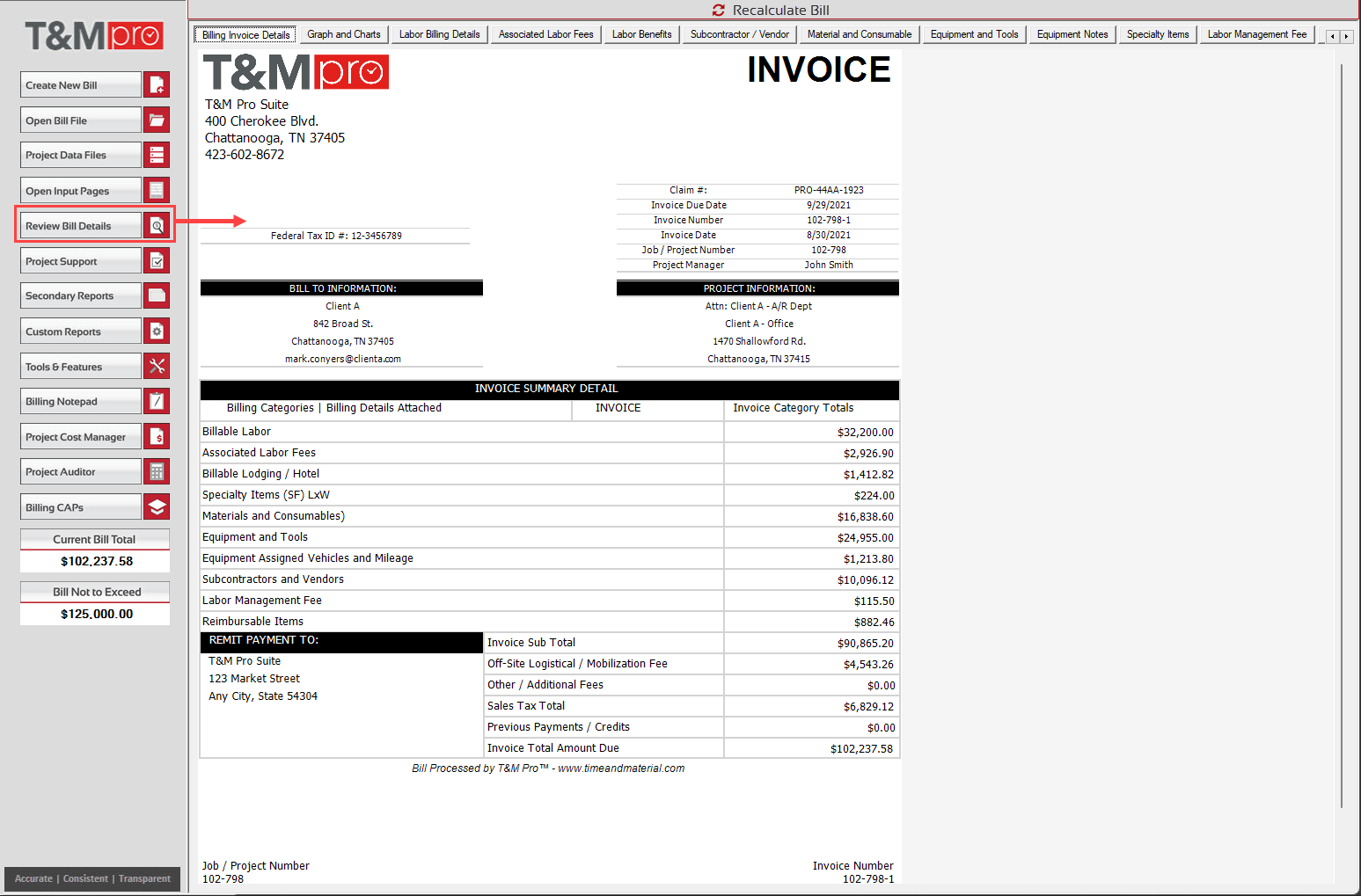This screenshot has width=1361, height=896.
Task: Click the Recalculate Bill text
Action: (781, 11)
